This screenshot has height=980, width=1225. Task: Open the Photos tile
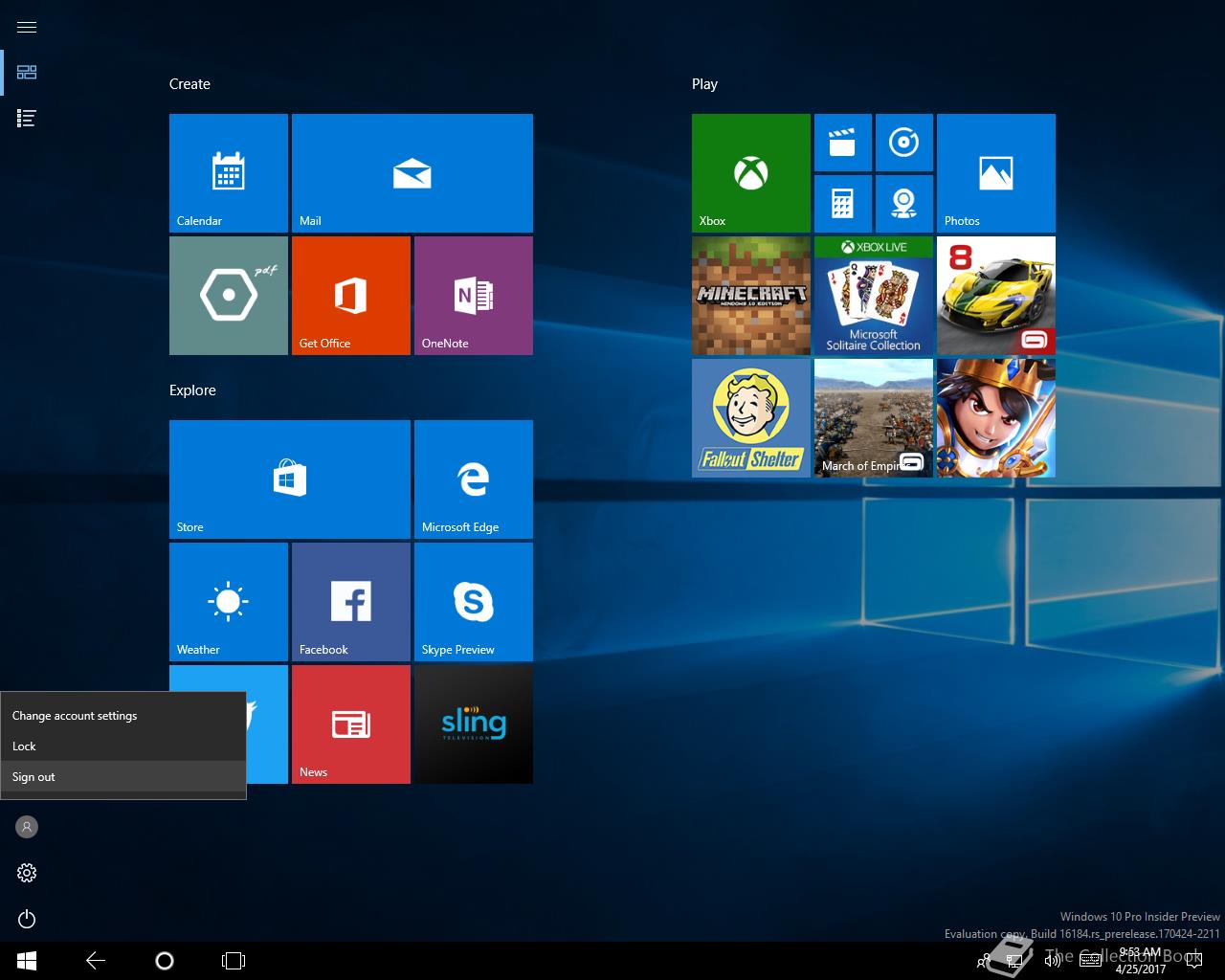pos(996,173)
